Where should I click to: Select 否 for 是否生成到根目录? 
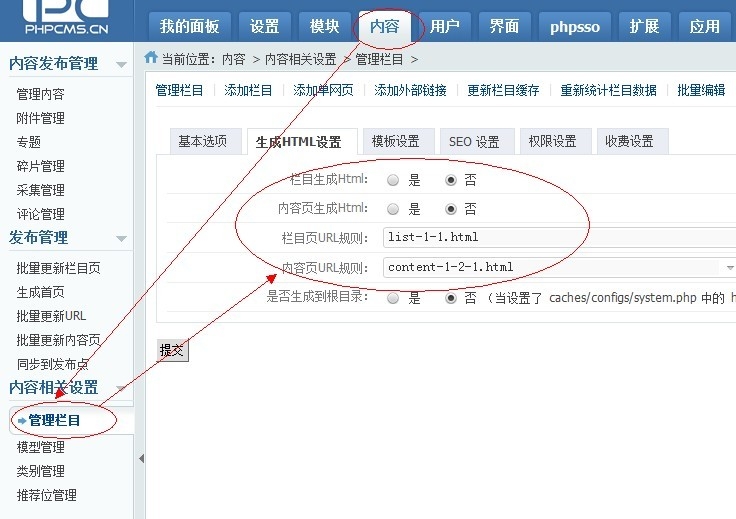click(451, 298)
